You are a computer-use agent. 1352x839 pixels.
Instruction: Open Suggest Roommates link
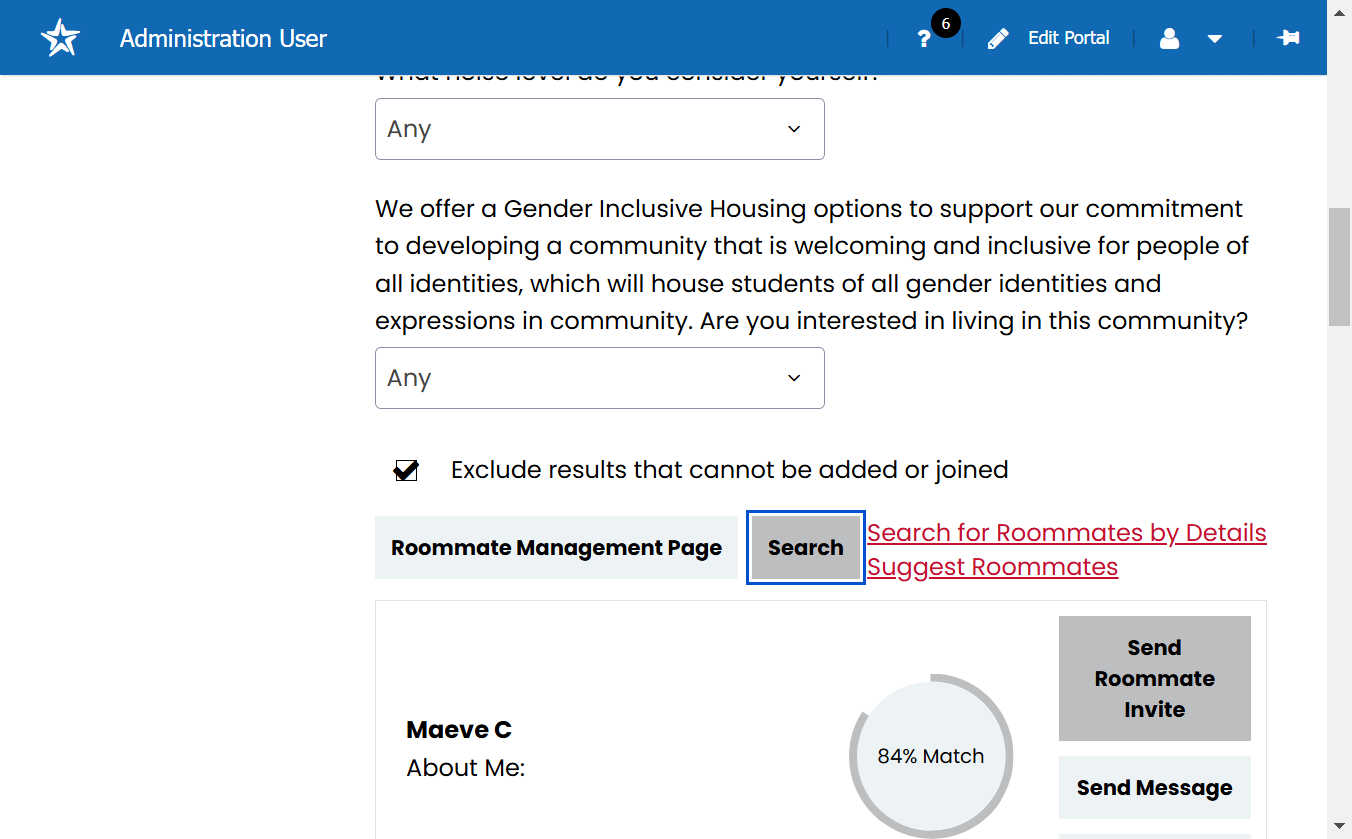click(x=992, y=567)
